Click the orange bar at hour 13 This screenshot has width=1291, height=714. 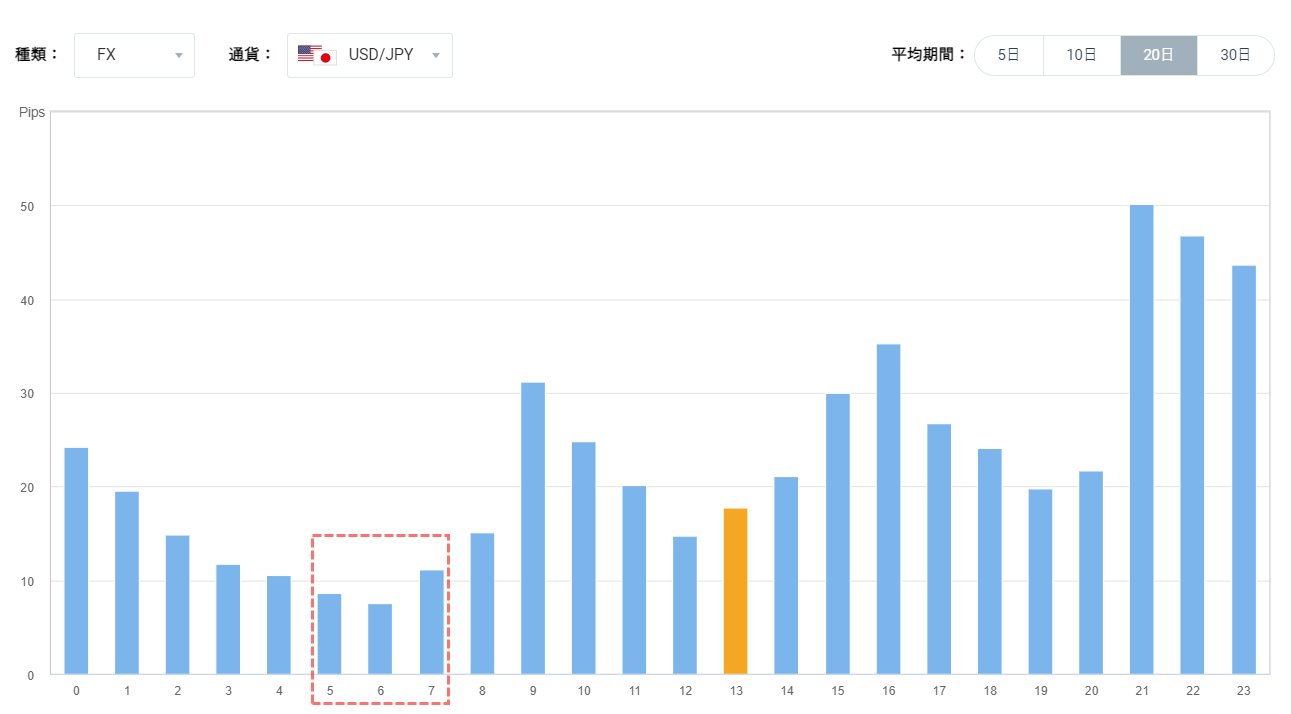[735, 591]
